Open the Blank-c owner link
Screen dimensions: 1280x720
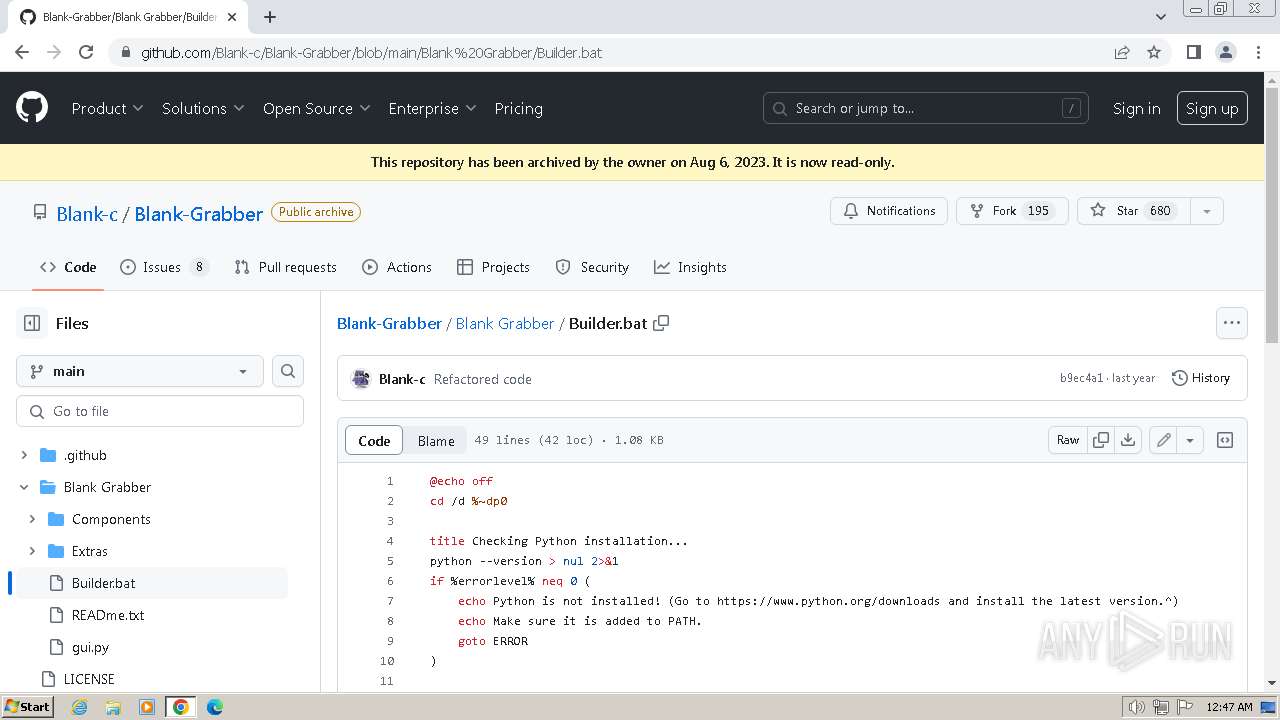pyautogui.click(x=87, y=214)
